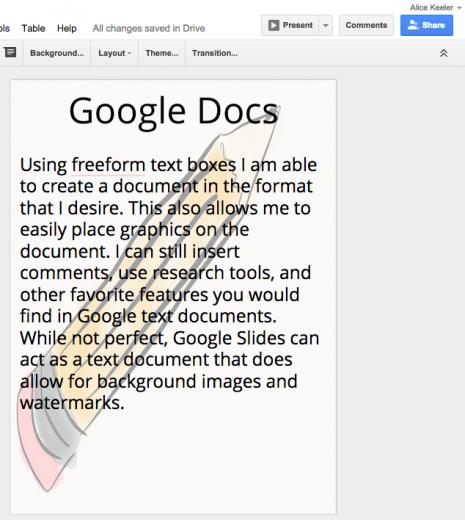The height and width of the screenshot is (520, 465).
Task: Open the Theme… chooser
Action: [162, 53]
